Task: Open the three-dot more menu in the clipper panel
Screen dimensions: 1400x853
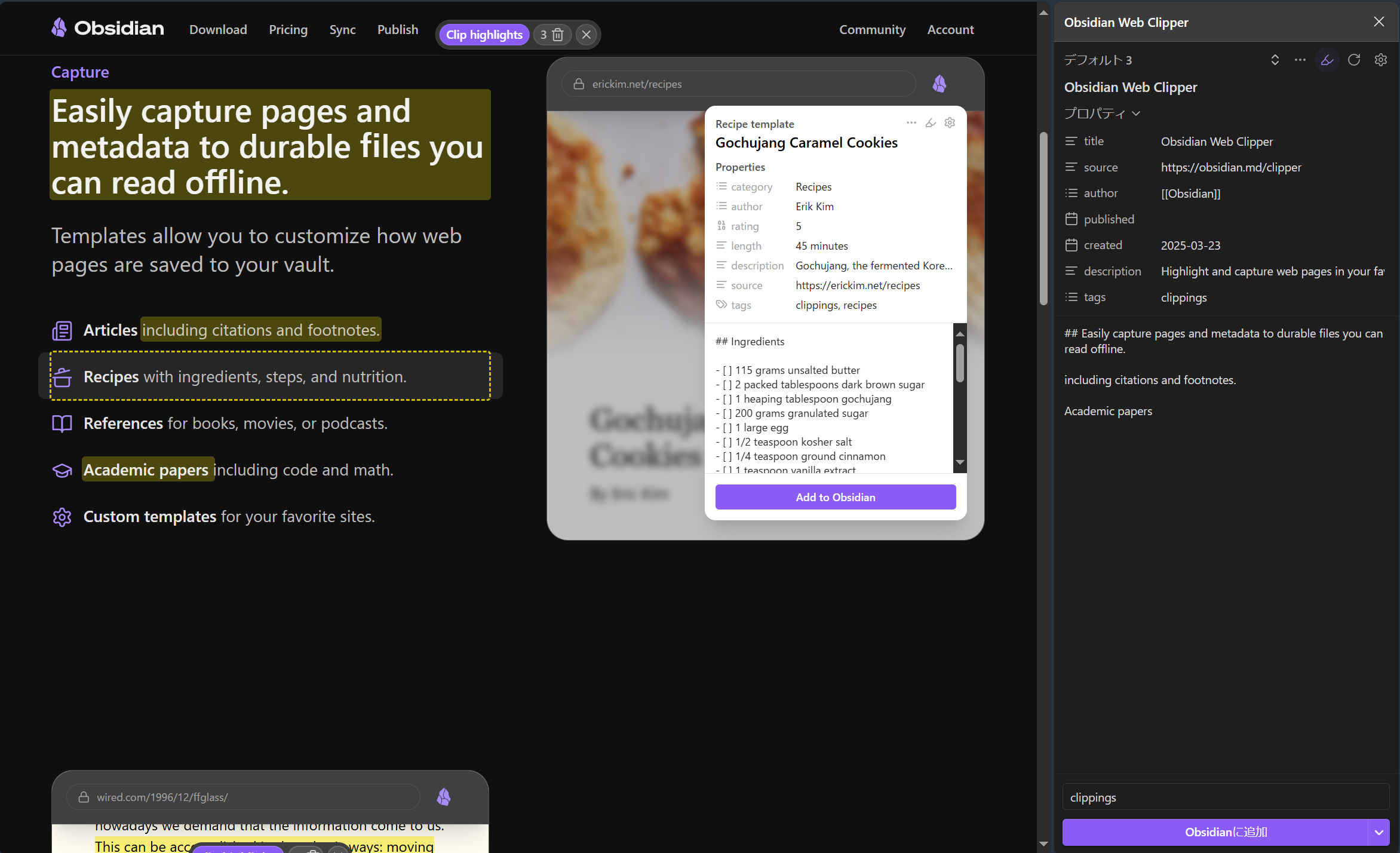Action: (1300, 60)
